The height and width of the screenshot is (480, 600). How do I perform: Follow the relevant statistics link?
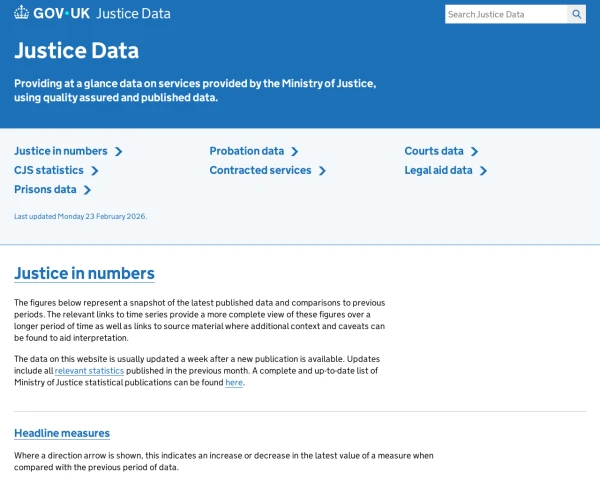[x=89, y=370]
